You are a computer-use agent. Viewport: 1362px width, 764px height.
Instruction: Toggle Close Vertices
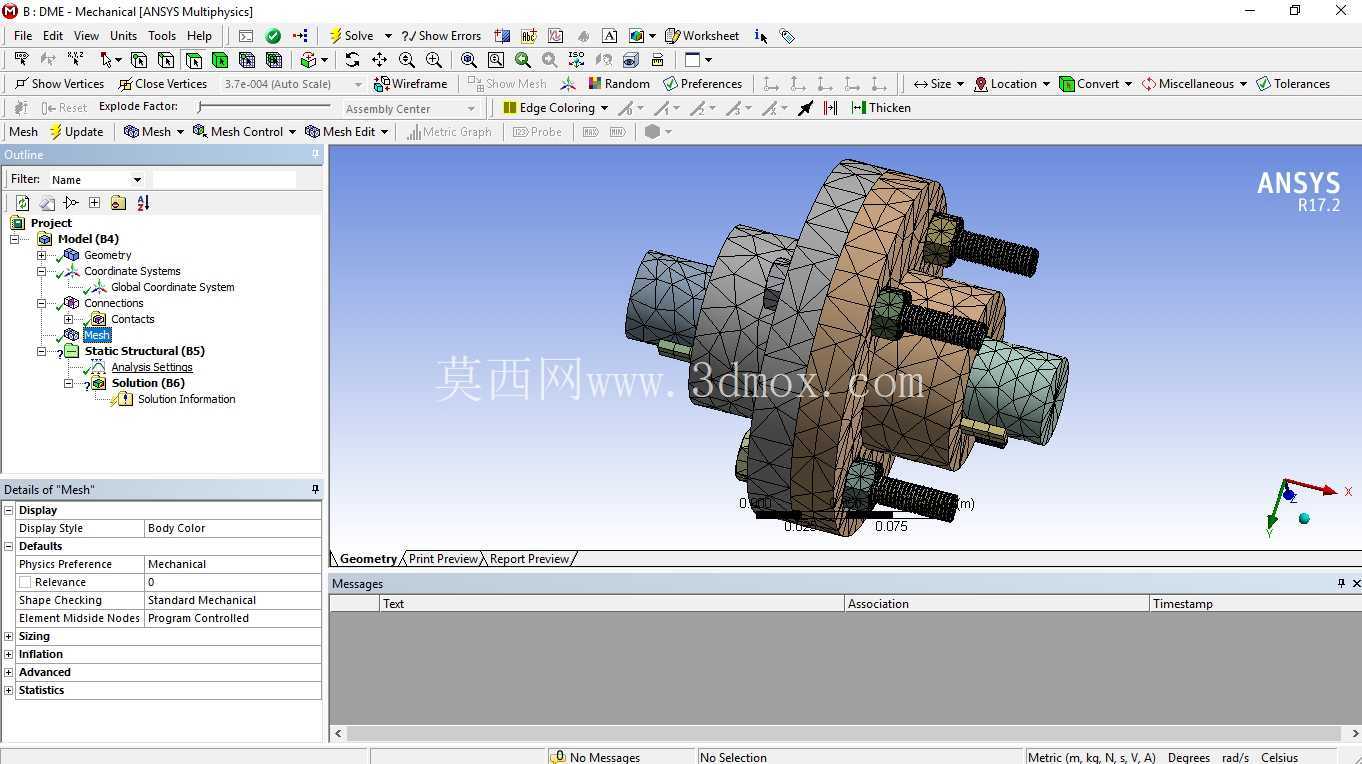click(162, 84)
